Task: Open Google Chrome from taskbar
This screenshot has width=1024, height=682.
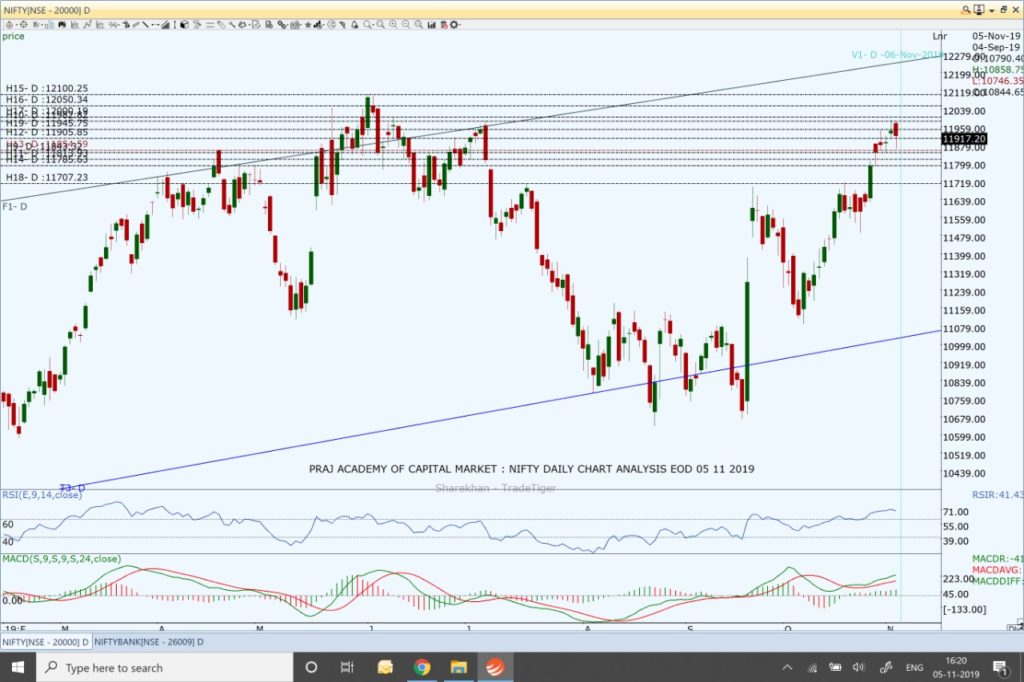Action: pos(422,667)
